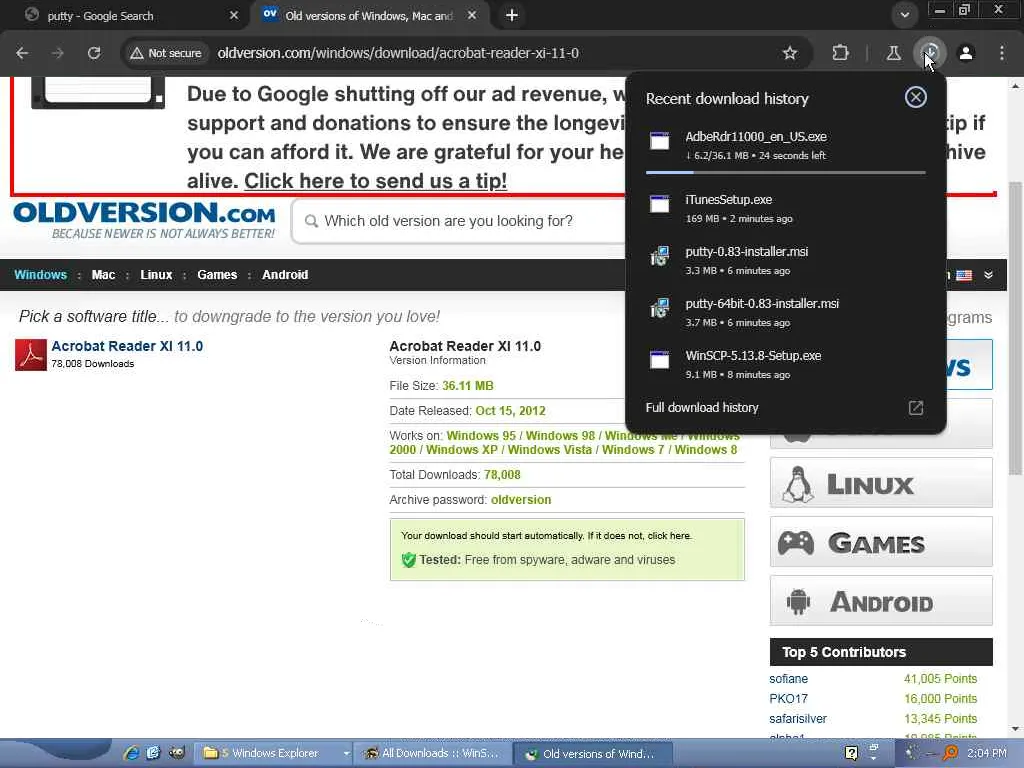1024x768 pixels.
Task: Click the AdbeRdr11000_en_US.exe file icon
Action: [x=660, y=140]
